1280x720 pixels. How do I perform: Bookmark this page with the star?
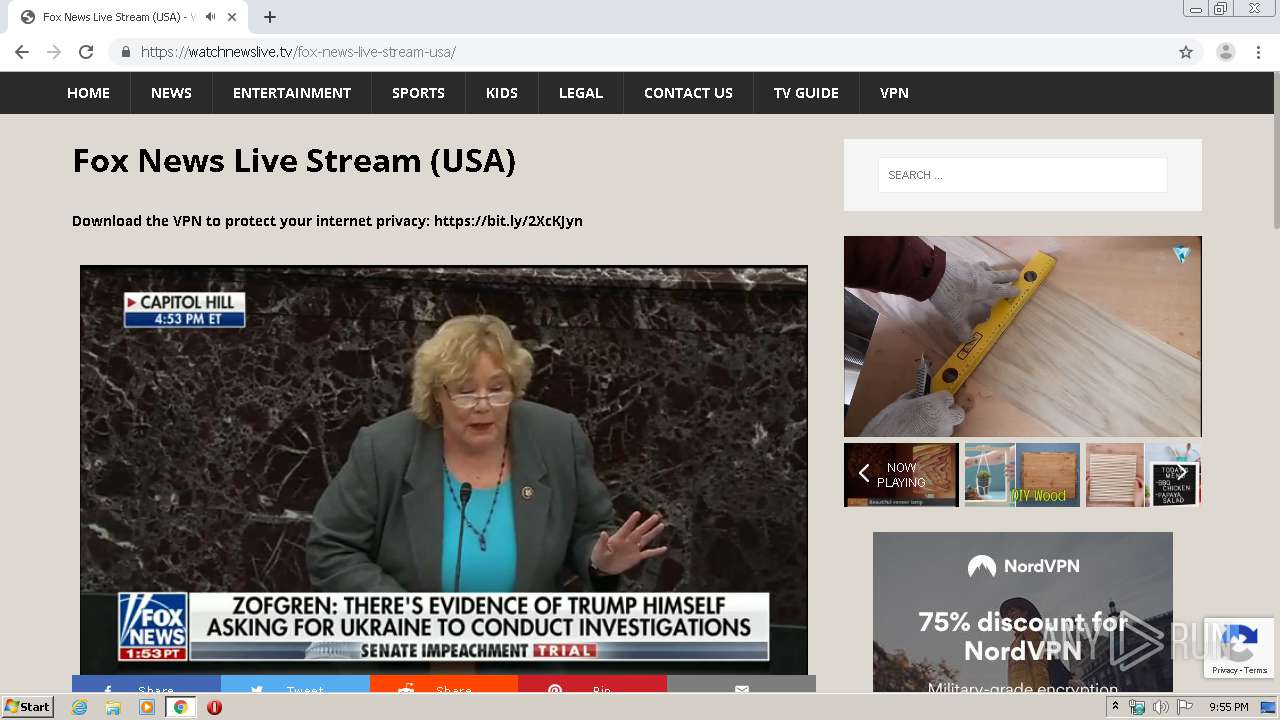(1186, 52)
